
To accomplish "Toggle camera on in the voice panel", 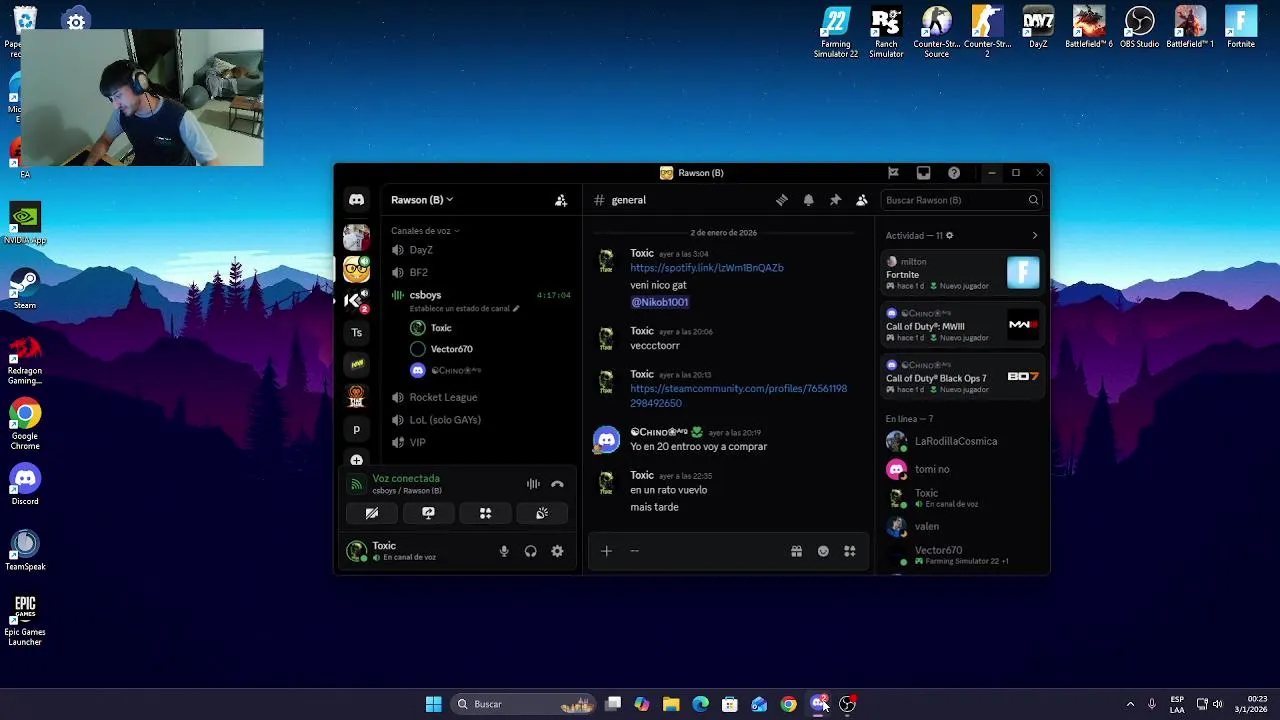I will click(x=371, y=513).
